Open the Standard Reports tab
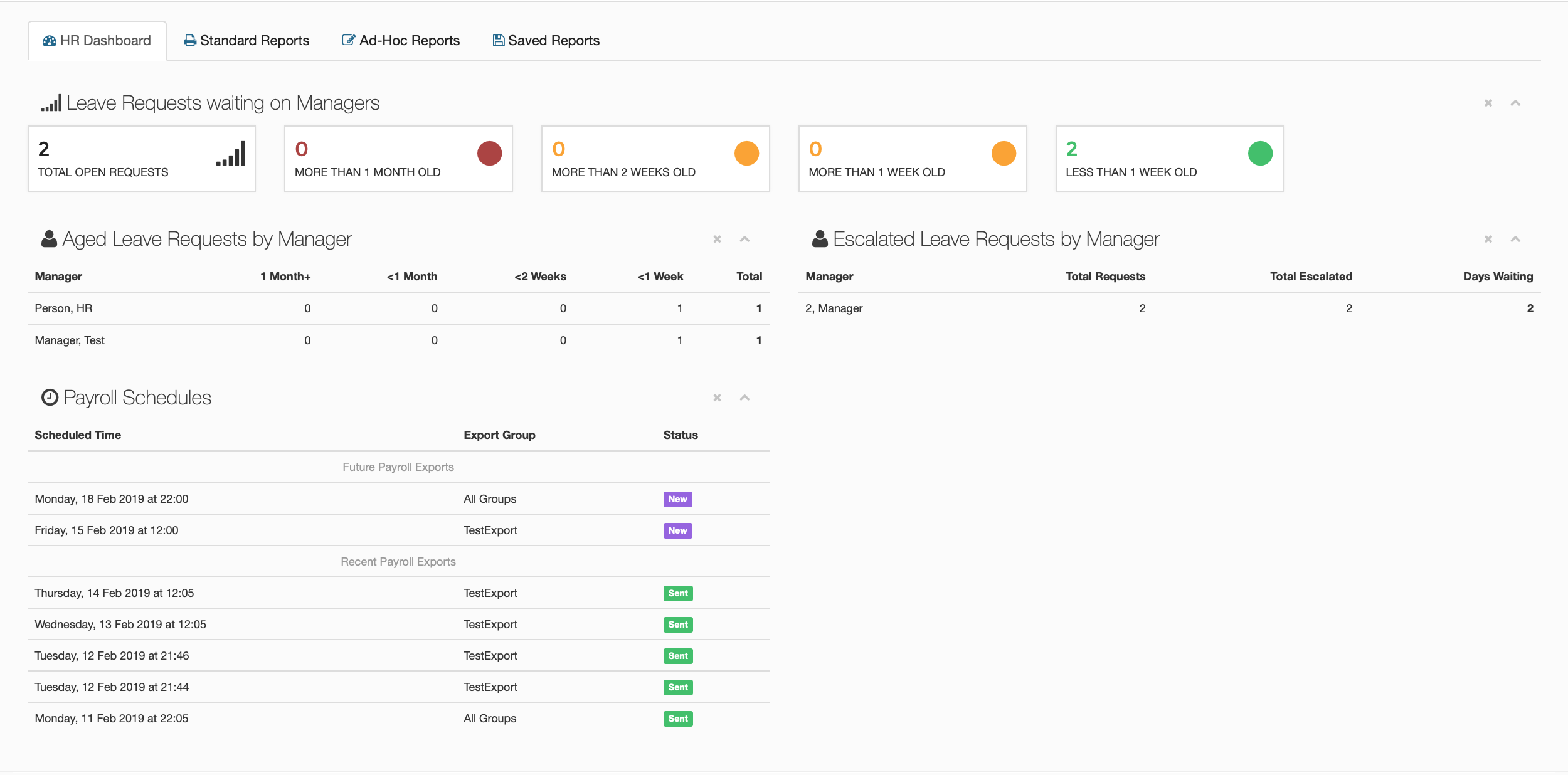 (x=246, y=41)
